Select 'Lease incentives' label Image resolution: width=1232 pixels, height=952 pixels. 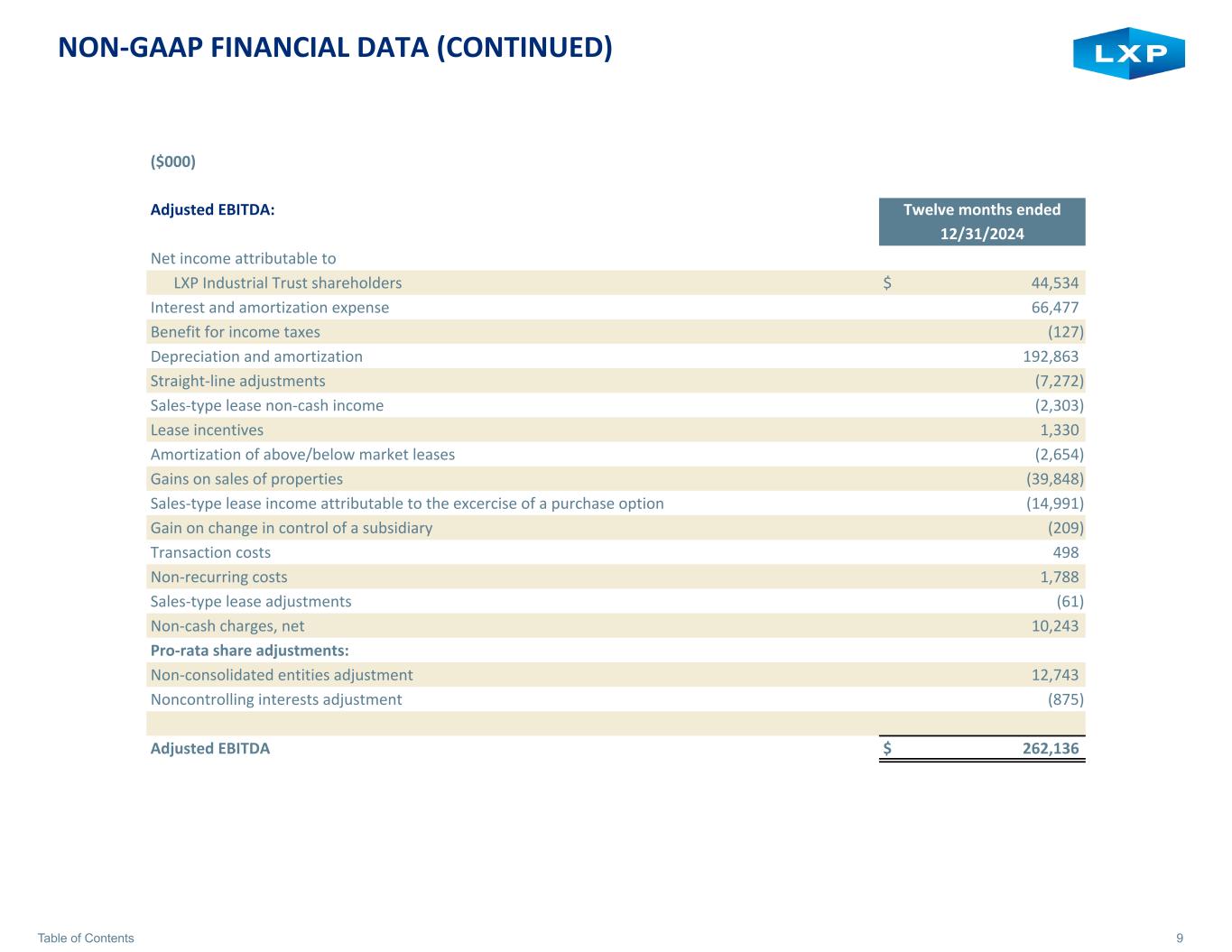pyautogui.click(x=207, y=430)
